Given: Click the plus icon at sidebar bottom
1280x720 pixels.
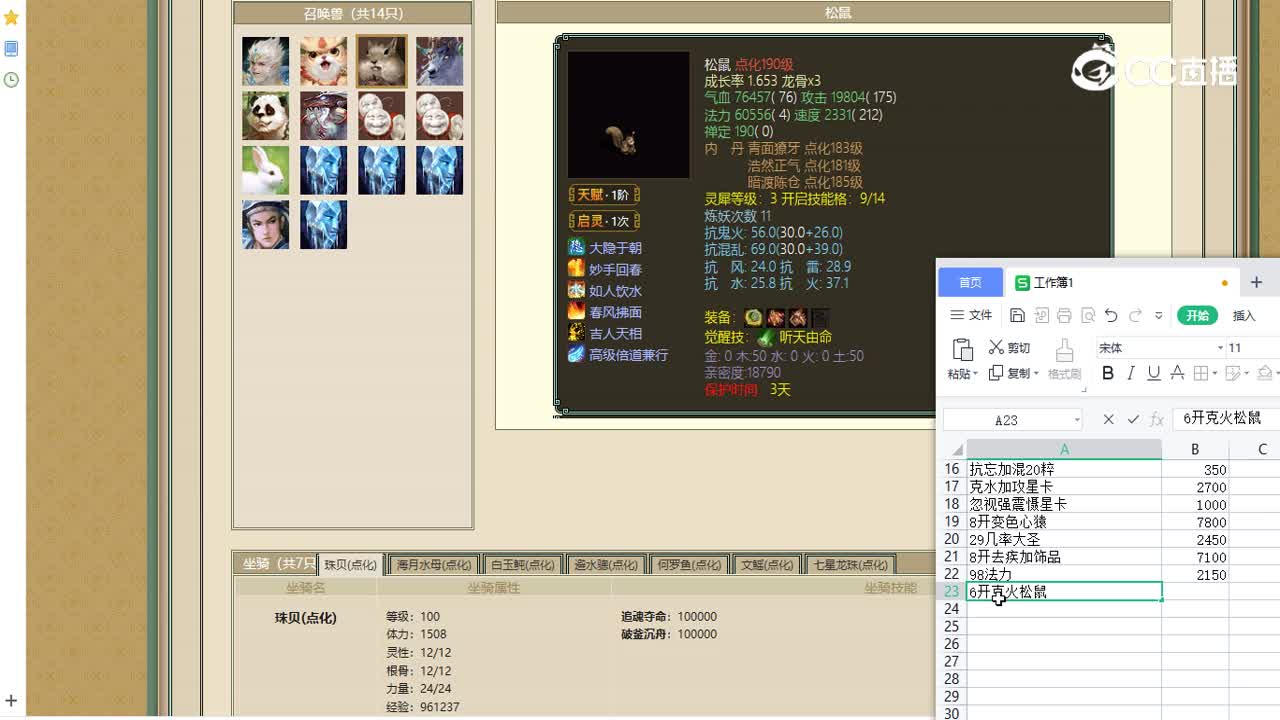Looking at the screenshot, I should [11, 701].
